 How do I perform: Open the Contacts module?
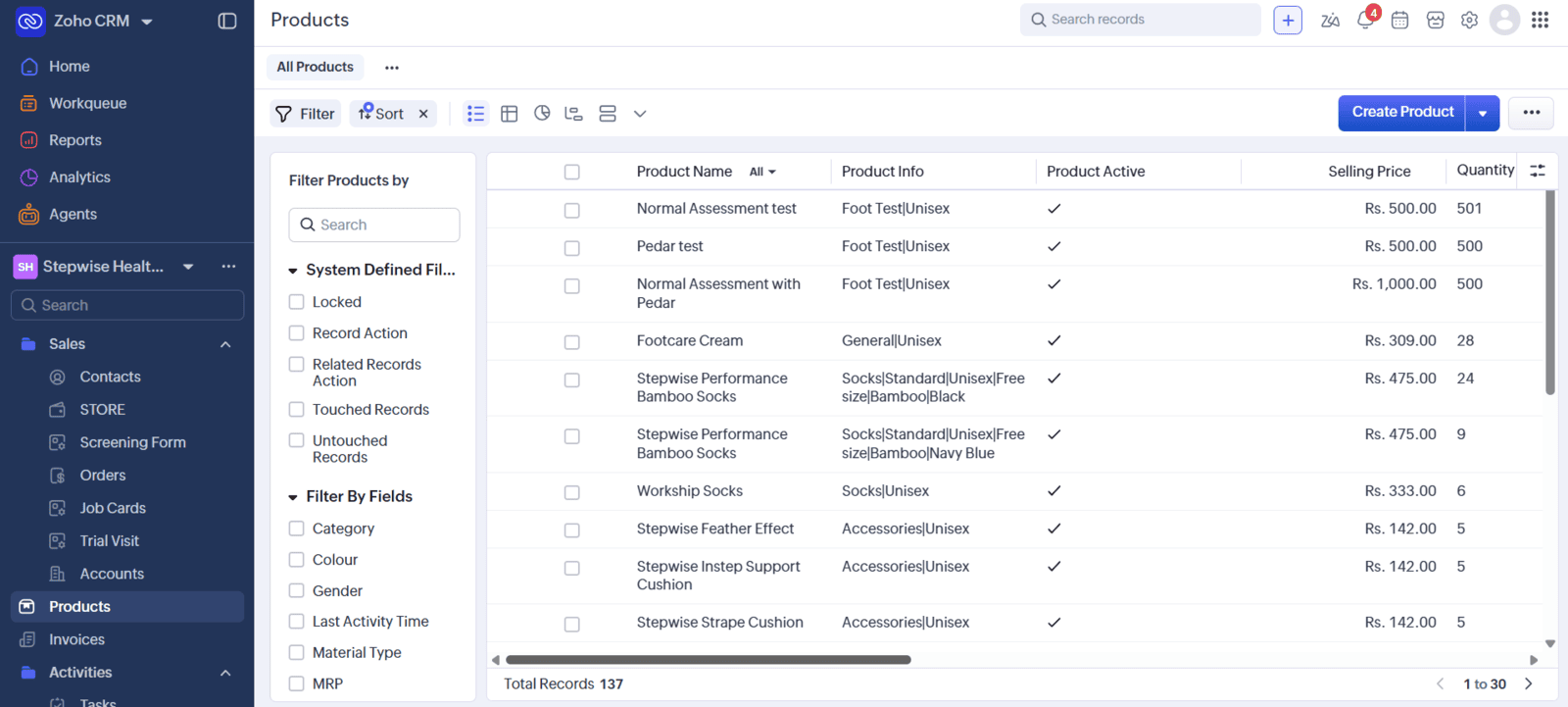(110, 377)
